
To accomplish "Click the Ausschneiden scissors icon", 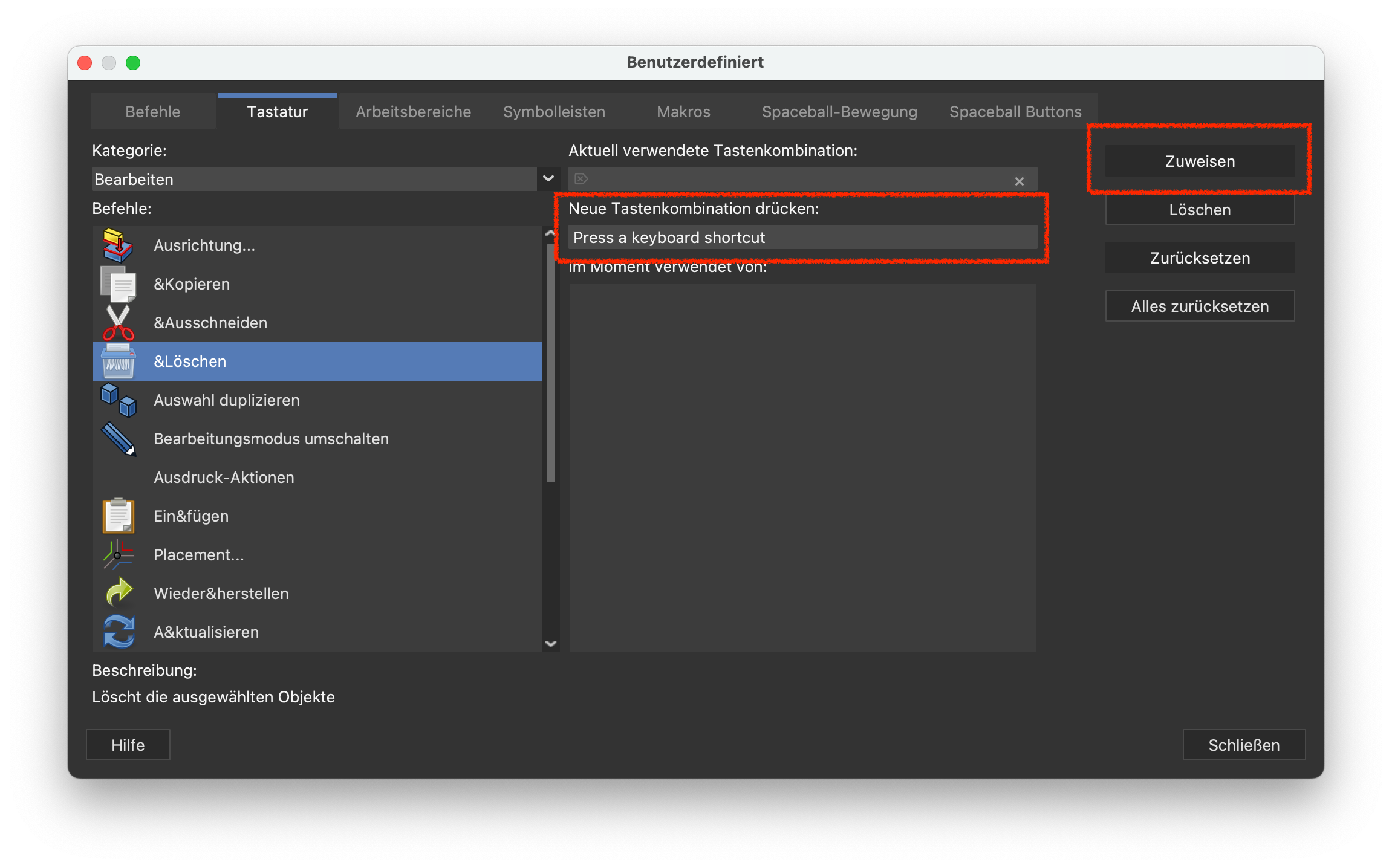I will (118, 323).
